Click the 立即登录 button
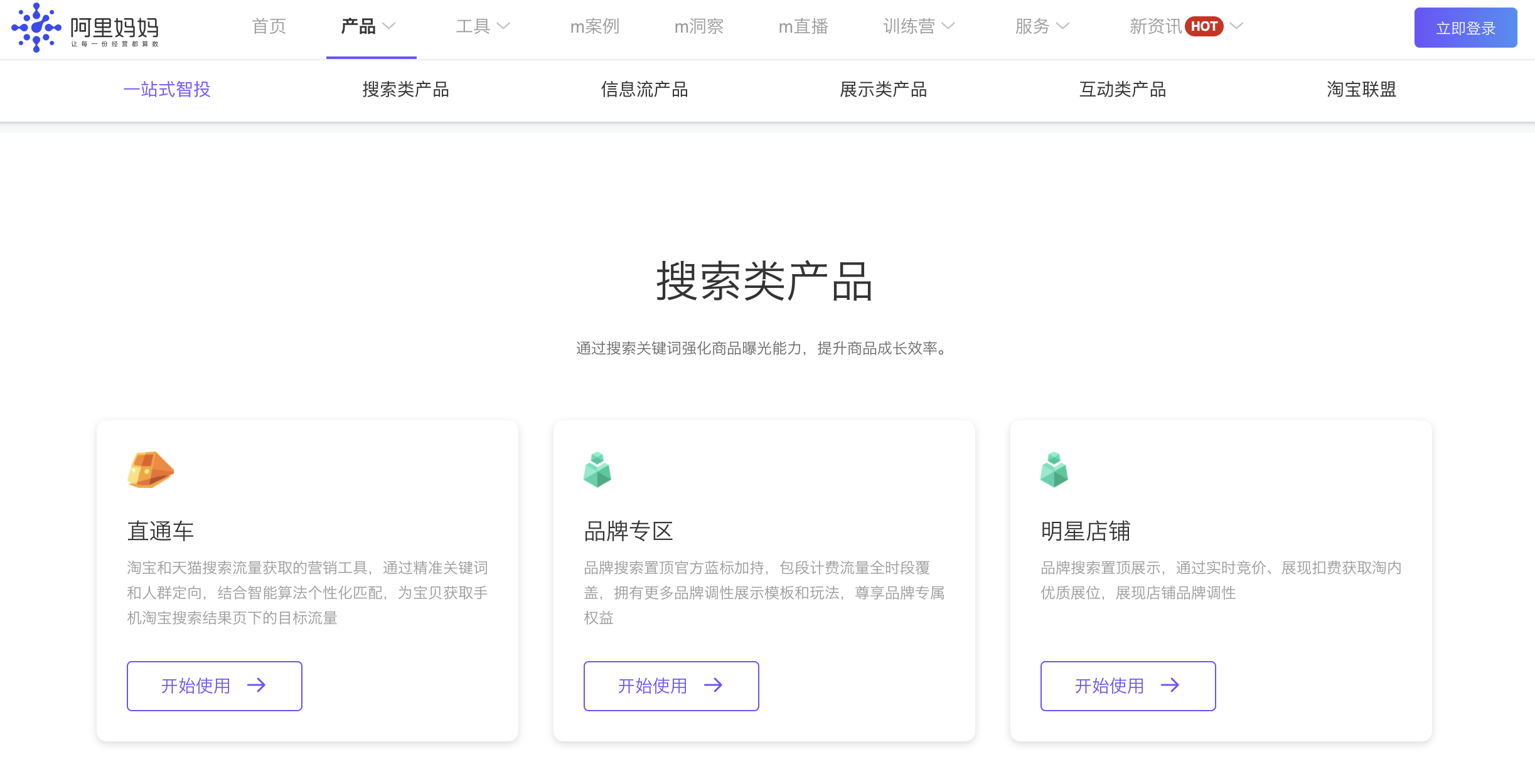1535x784 pixels. 1465,28
